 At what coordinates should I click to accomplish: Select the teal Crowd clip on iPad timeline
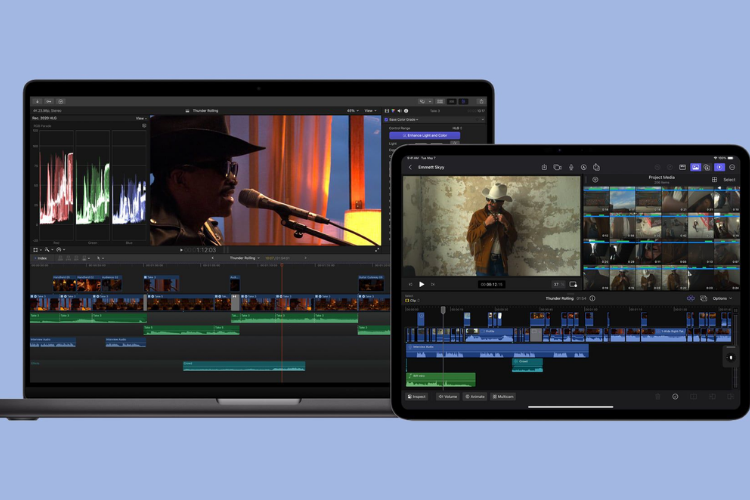tap(527, 365)
